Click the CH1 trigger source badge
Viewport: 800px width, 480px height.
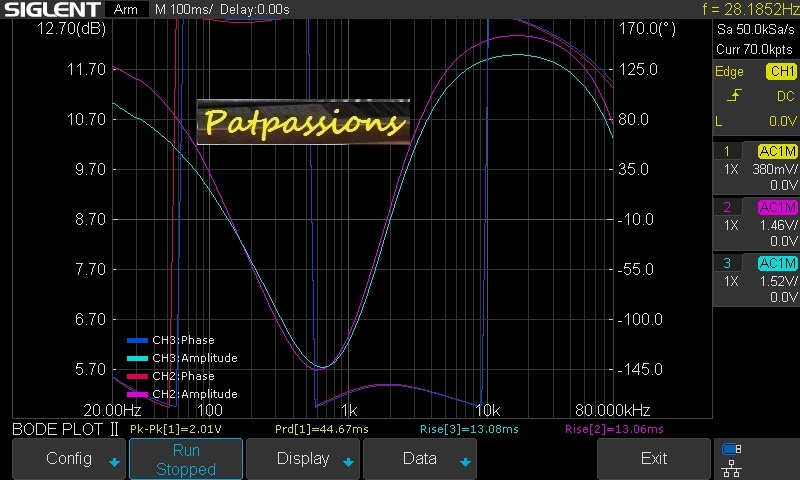[x=780, y=72]
